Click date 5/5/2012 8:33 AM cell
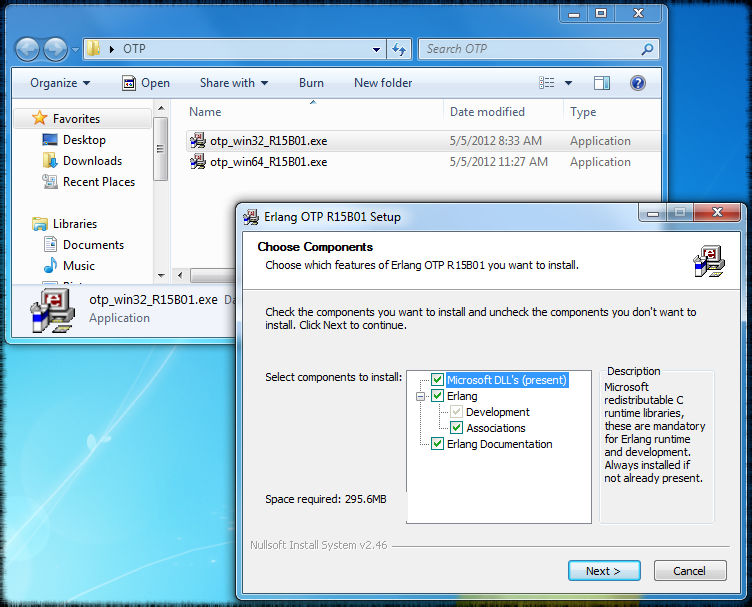752x607 pixels. (x=495, y=141)
